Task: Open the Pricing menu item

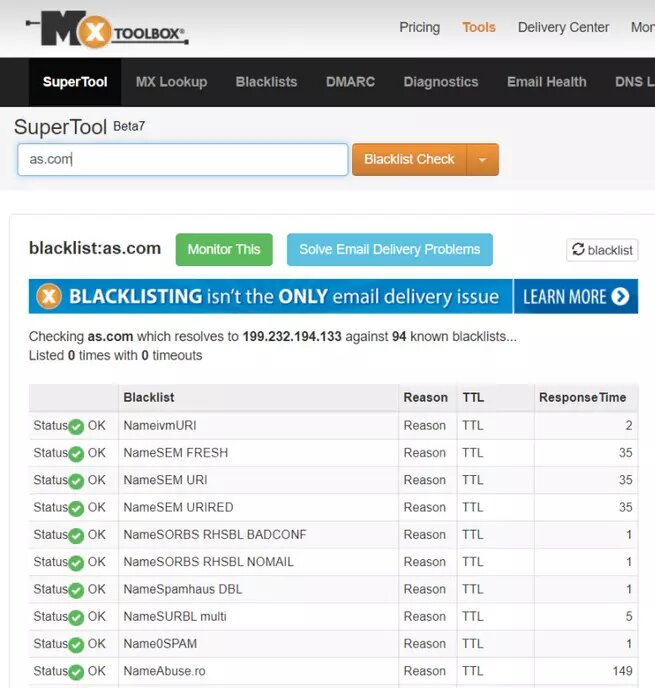Action: [x=419, y=27]
